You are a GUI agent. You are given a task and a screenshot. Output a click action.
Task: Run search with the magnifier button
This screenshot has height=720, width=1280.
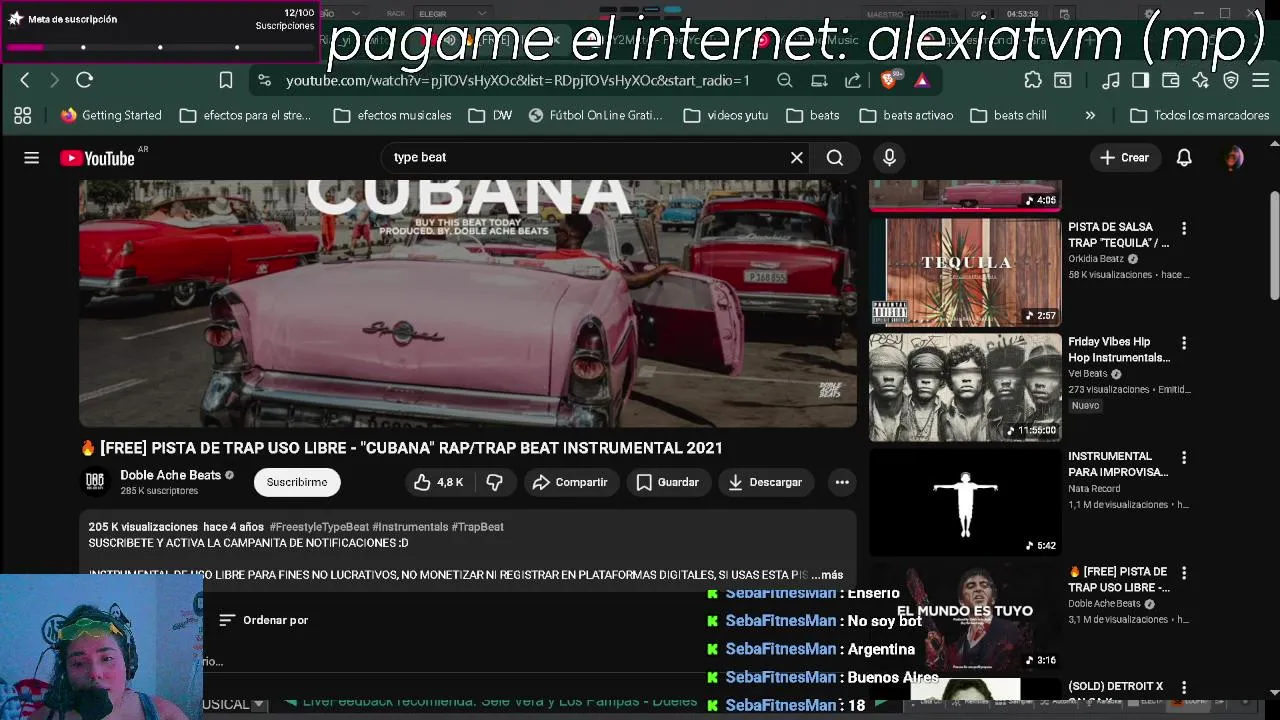(835, 157)
